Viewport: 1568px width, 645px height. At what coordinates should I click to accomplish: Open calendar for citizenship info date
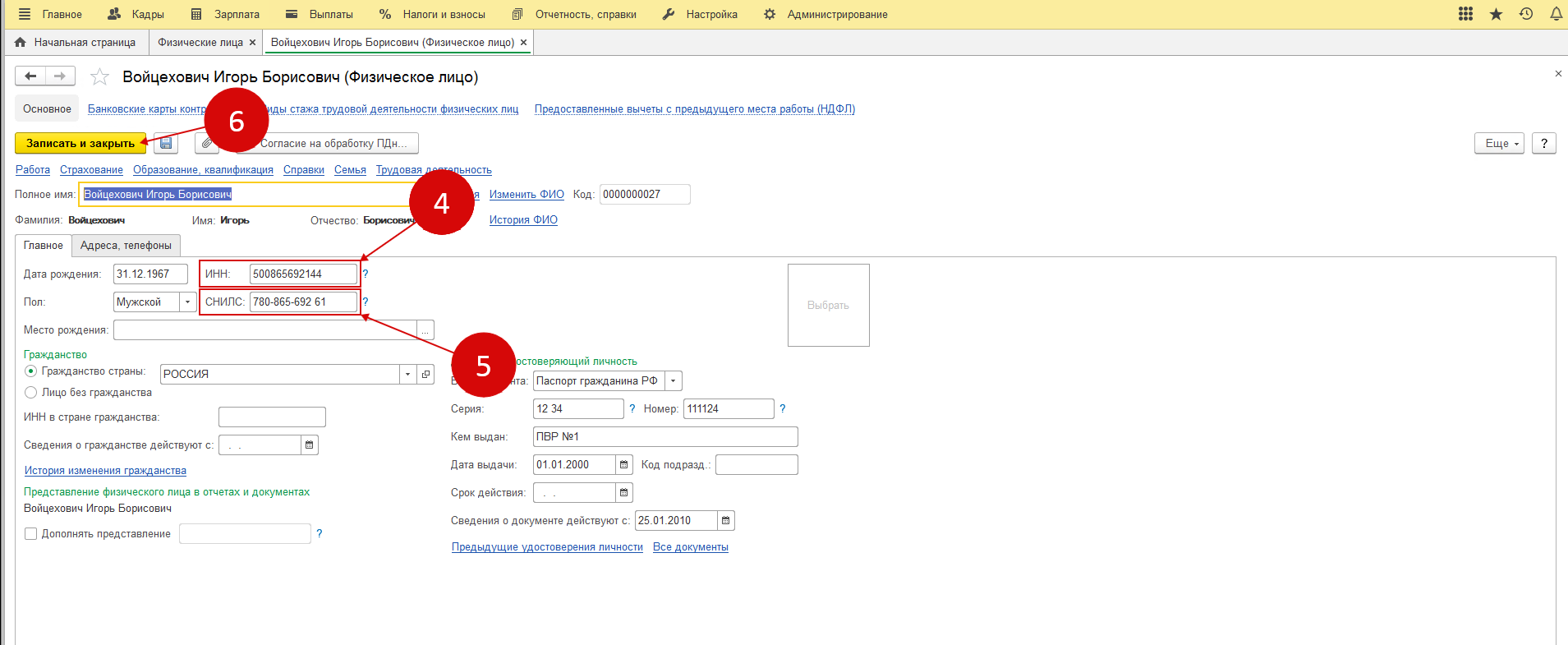[x=310, y=445]
